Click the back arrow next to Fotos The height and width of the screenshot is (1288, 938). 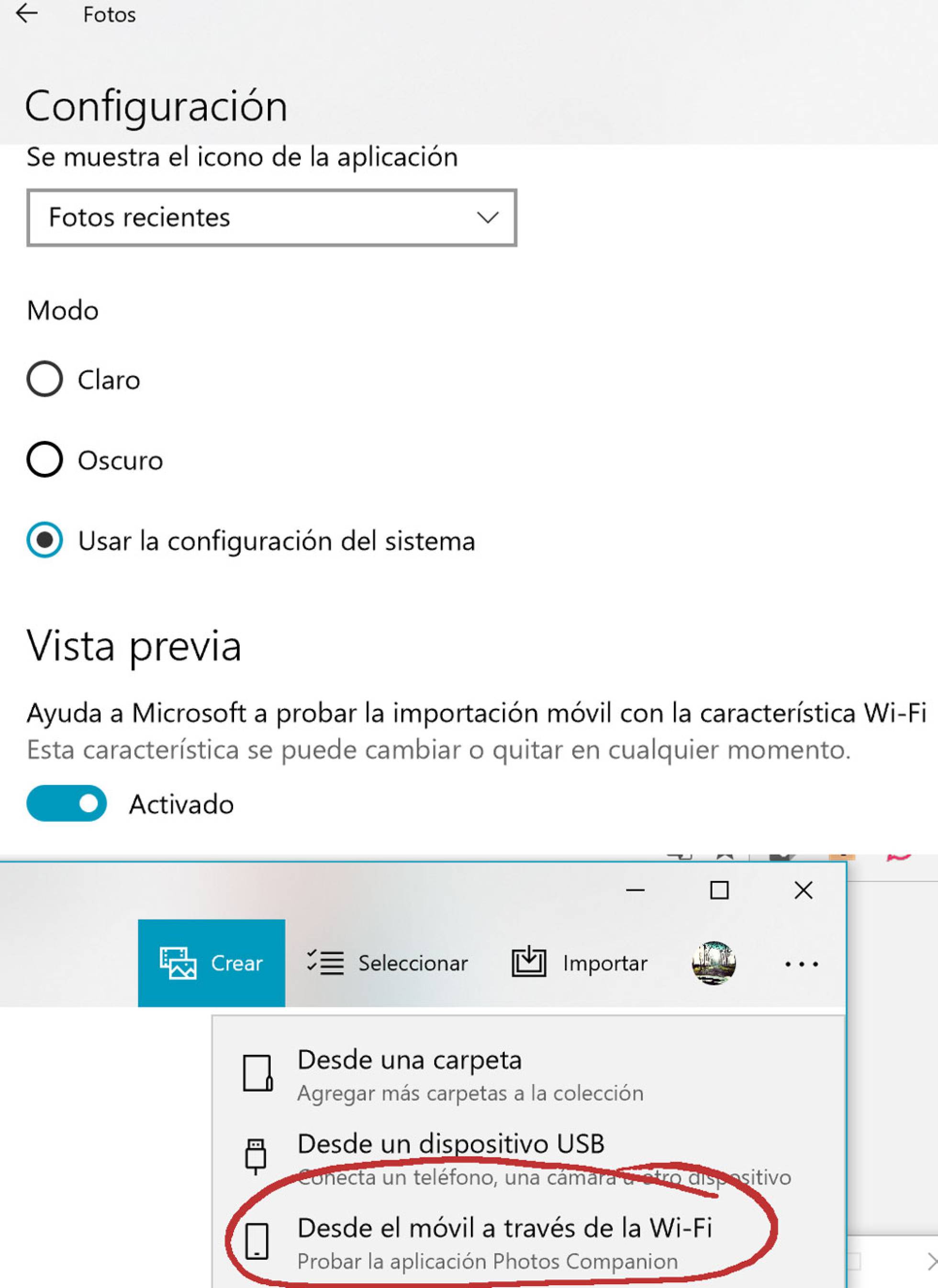[26, 13]
